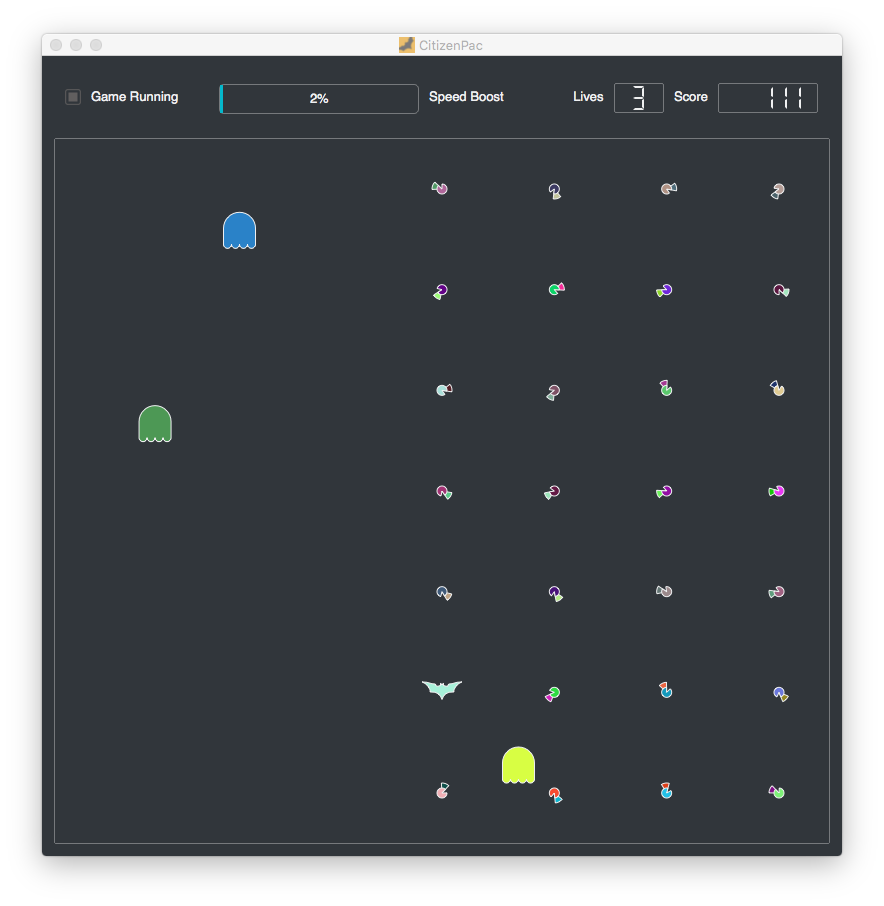Pick the pale cyan pac-man with dark red wedge
This screenshot has height=906, width=884.
[x=443, y=390]
